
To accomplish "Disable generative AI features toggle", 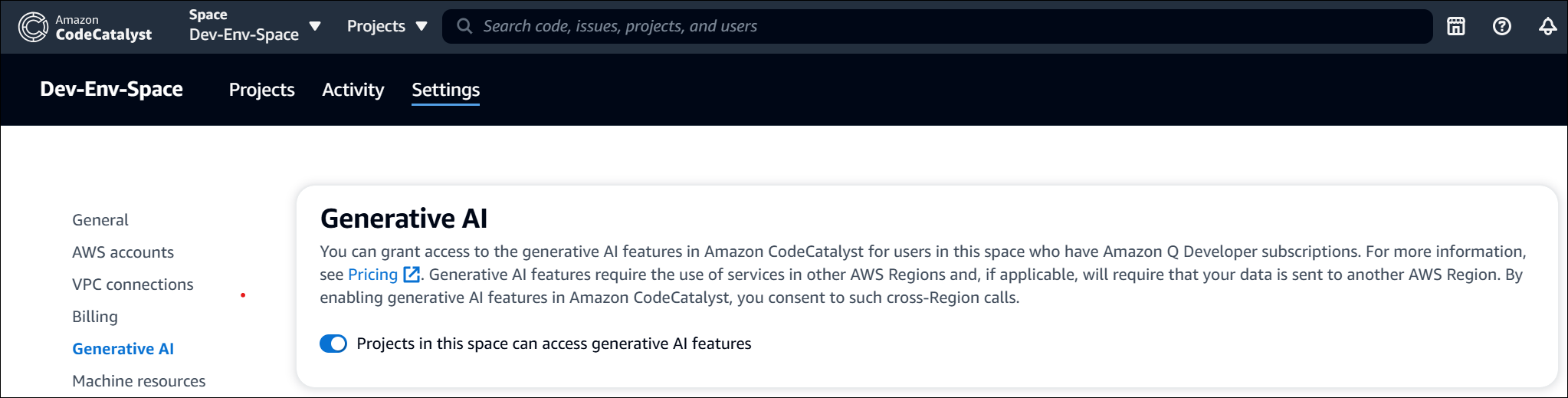I will pyautogui.click(x=333, y=344).
